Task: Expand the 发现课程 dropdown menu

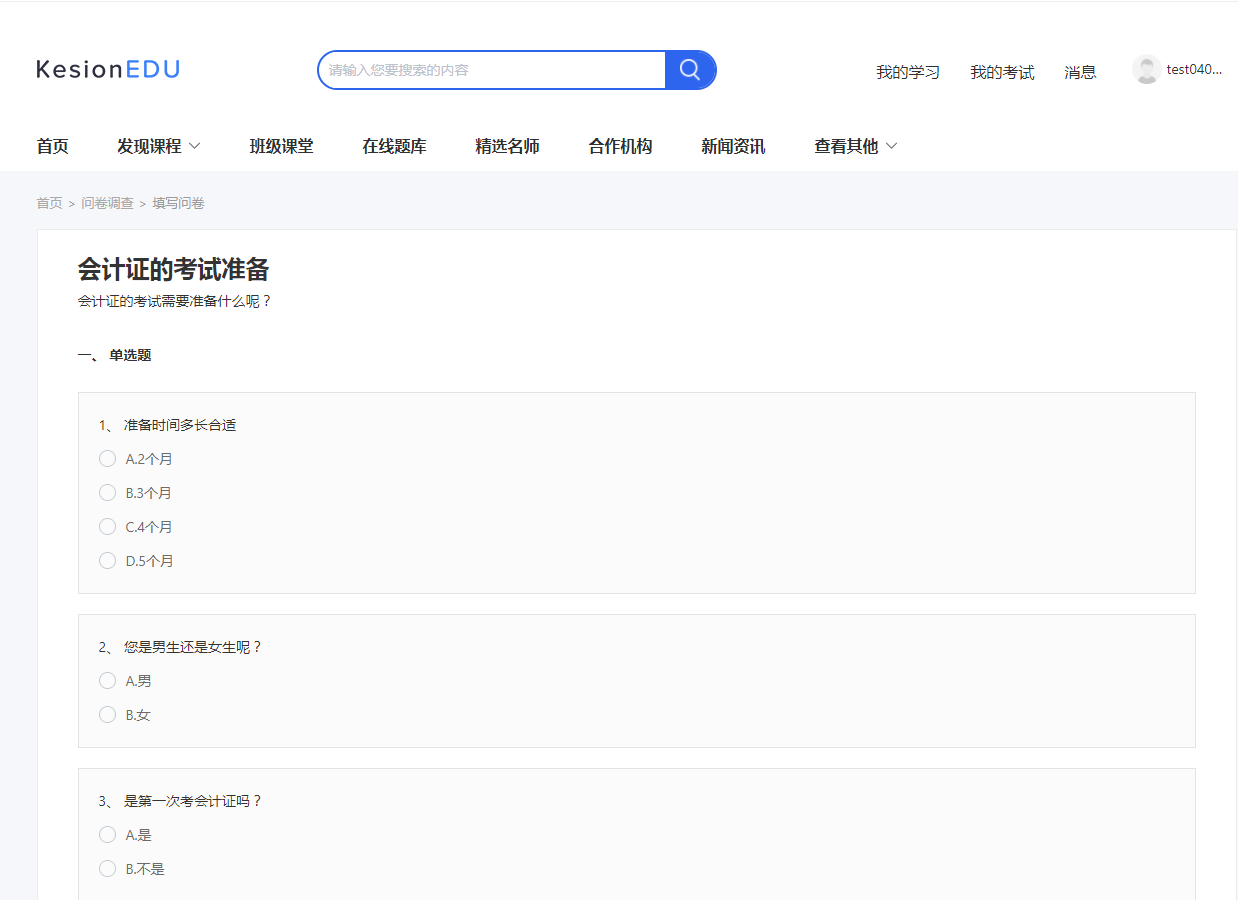Action: (x=158, y=146)
